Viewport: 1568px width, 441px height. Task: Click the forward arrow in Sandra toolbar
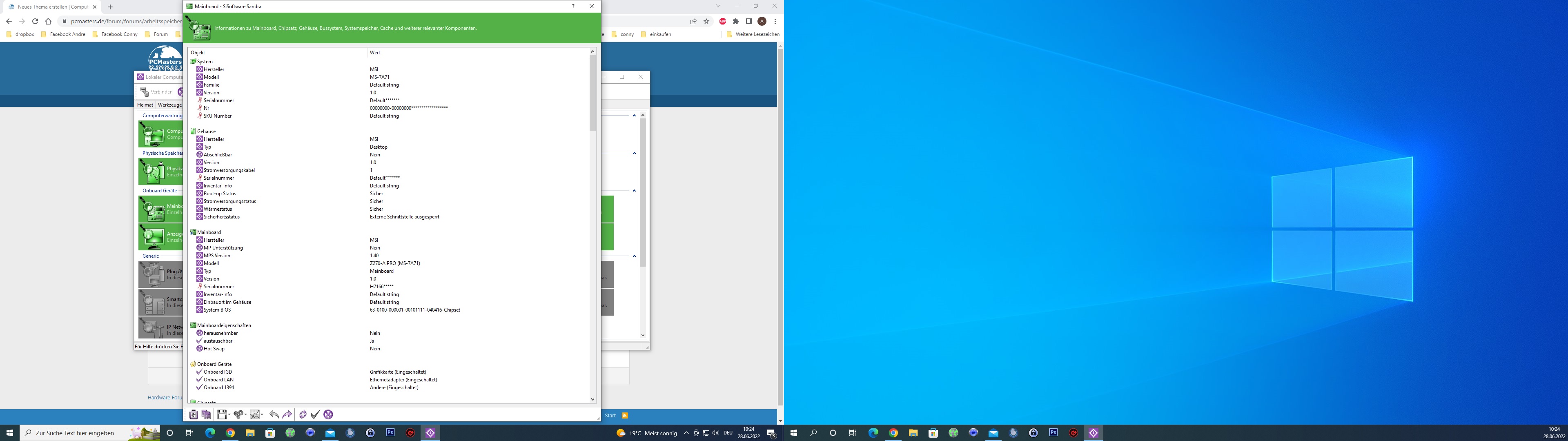coord(287,414)
